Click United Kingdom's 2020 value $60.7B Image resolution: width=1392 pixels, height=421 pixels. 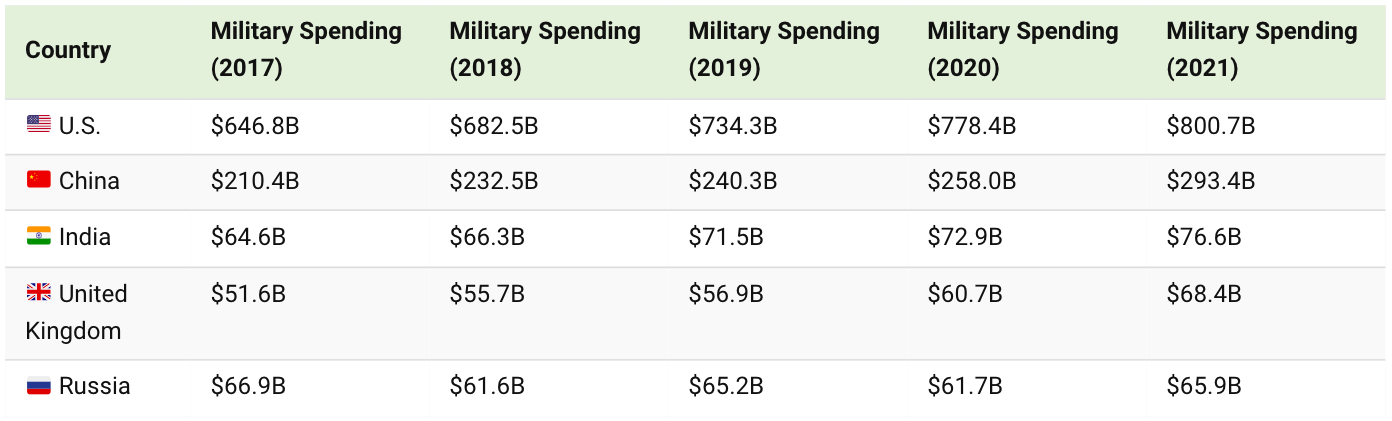click(x=965, y=294)
